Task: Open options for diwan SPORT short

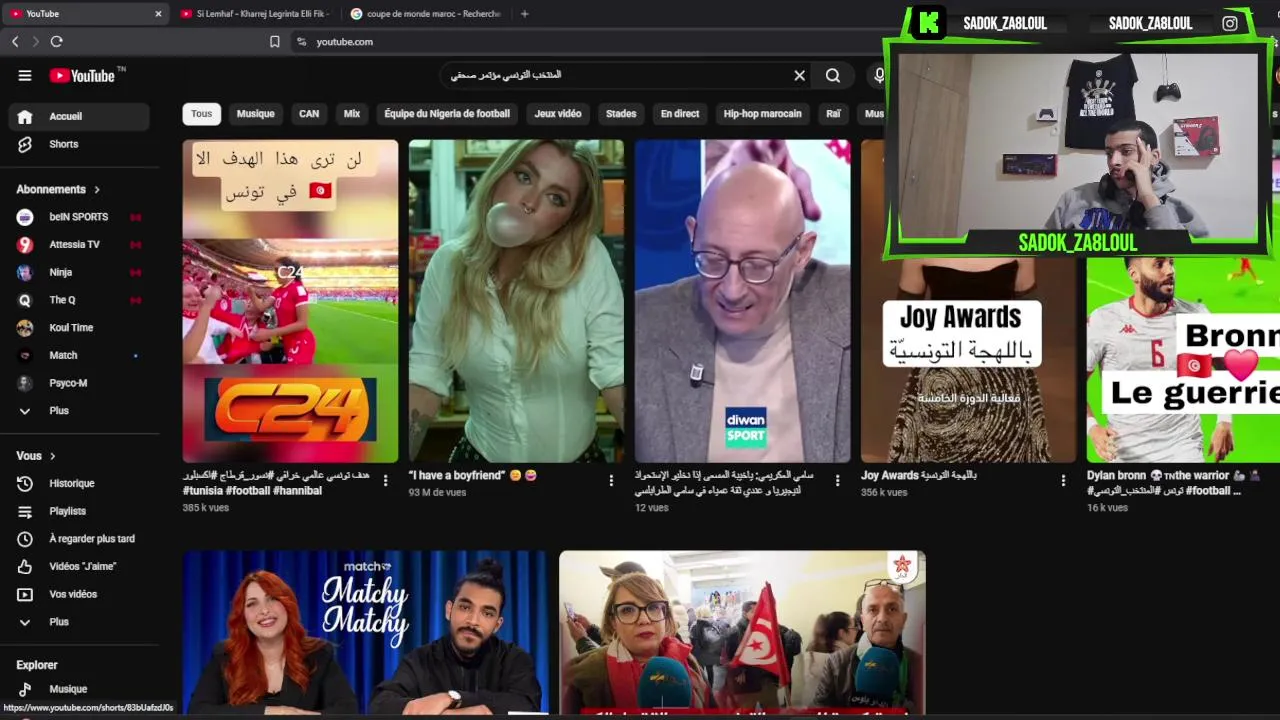Action: click(837, 481)
